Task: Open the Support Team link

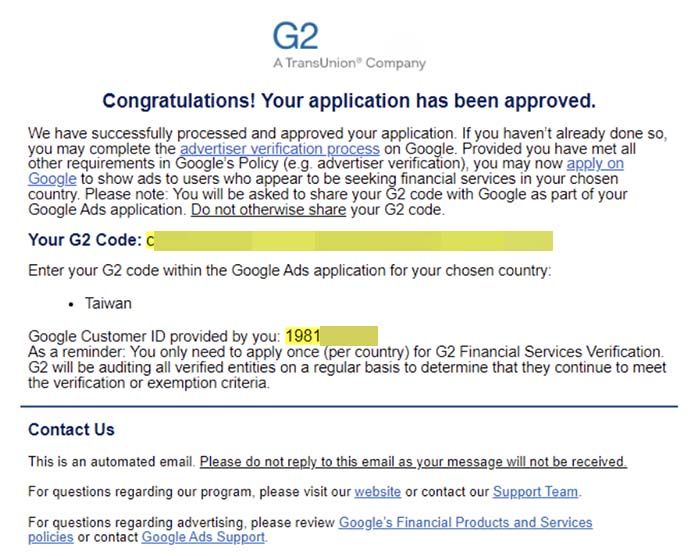Action: [536, 492]
